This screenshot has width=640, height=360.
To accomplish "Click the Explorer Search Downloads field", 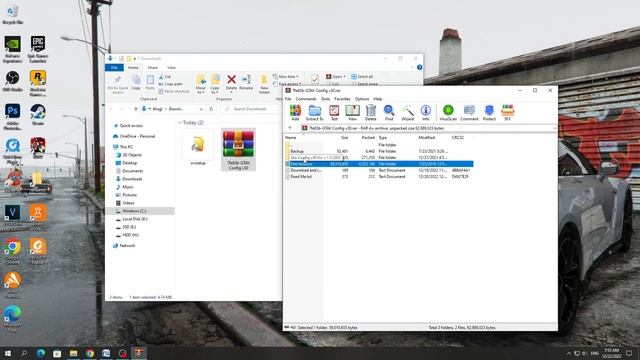I will [251, 109].
